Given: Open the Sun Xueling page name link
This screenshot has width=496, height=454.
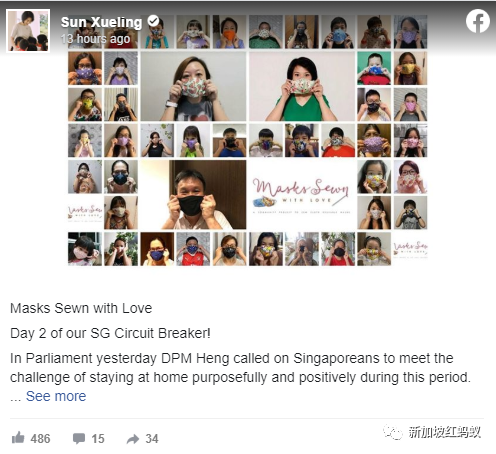Looking at the screenshot, I should (101, 22).
